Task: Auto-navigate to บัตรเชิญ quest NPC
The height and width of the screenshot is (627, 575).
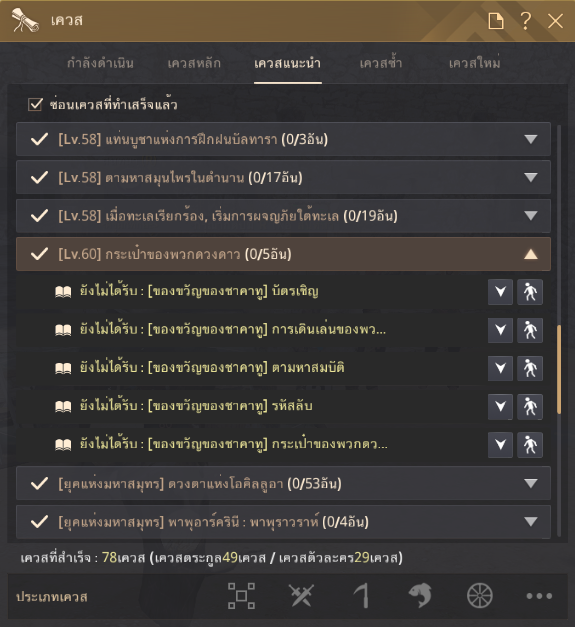Action: (530, 292)
